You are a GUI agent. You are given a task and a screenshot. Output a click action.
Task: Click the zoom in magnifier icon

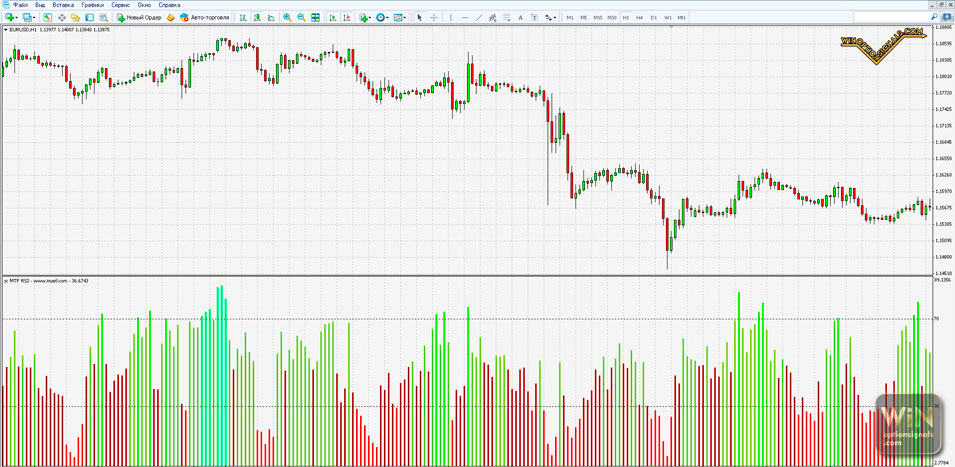pos(287,18)
